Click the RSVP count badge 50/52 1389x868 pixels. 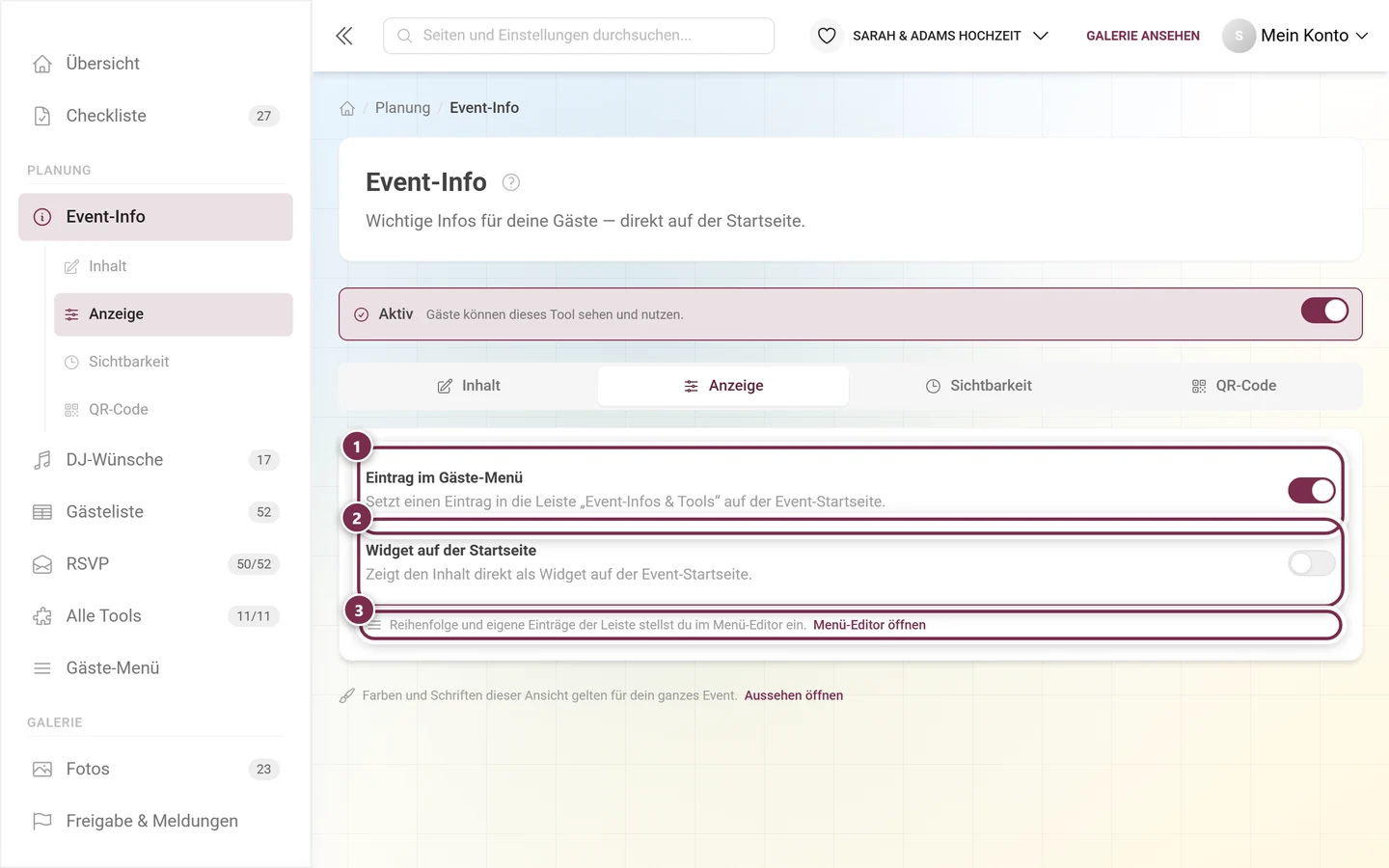coord(254,564)
